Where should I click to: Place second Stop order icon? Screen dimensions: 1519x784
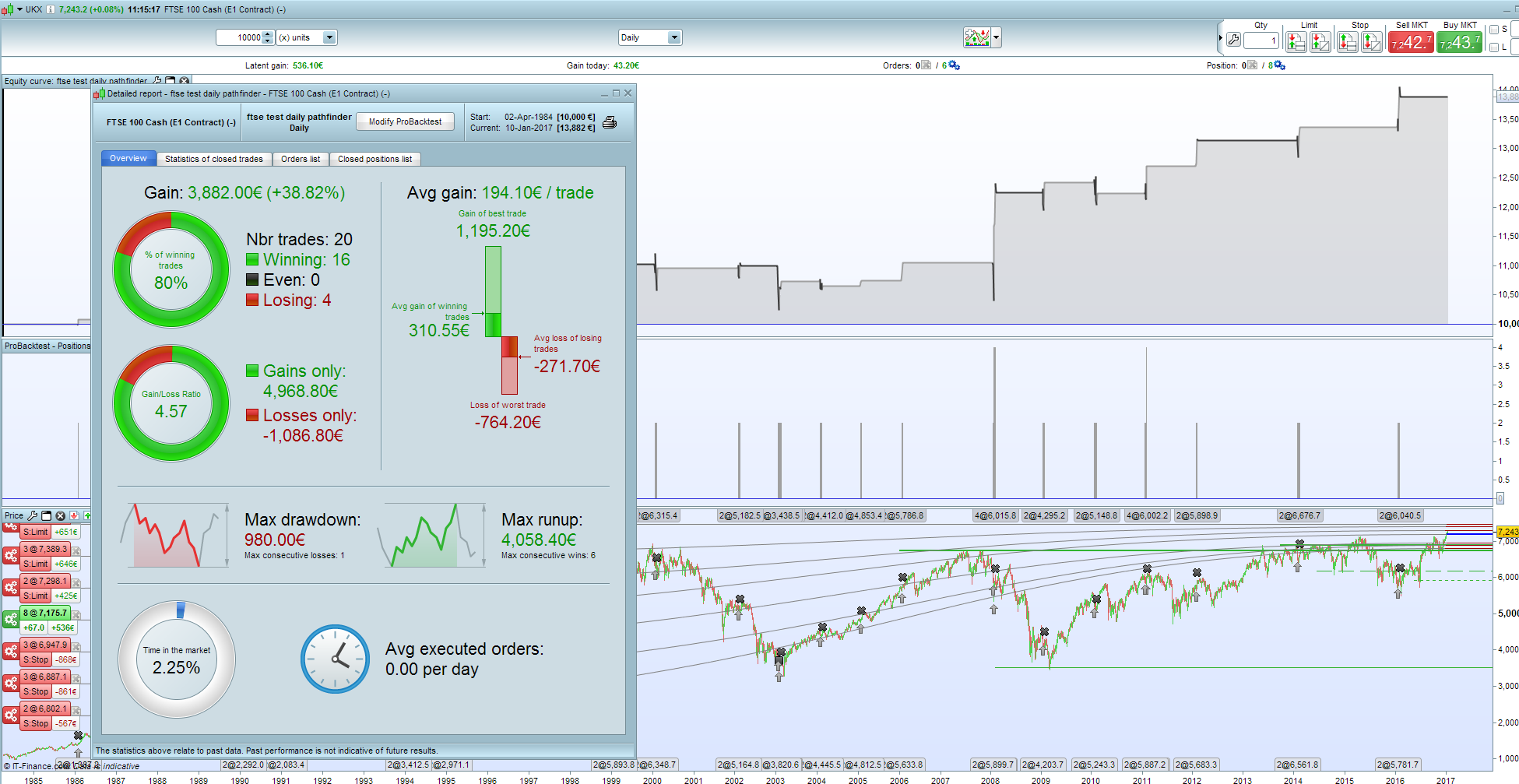pos(1372,41)
